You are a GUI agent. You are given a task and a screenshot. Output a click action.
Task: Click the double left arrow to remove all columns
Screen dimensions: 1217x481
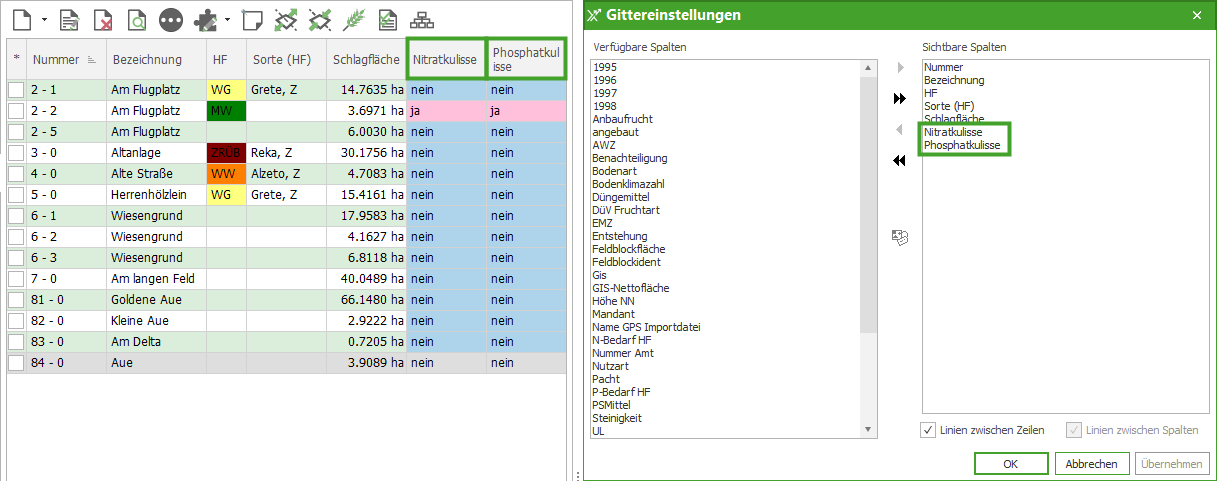899,161
